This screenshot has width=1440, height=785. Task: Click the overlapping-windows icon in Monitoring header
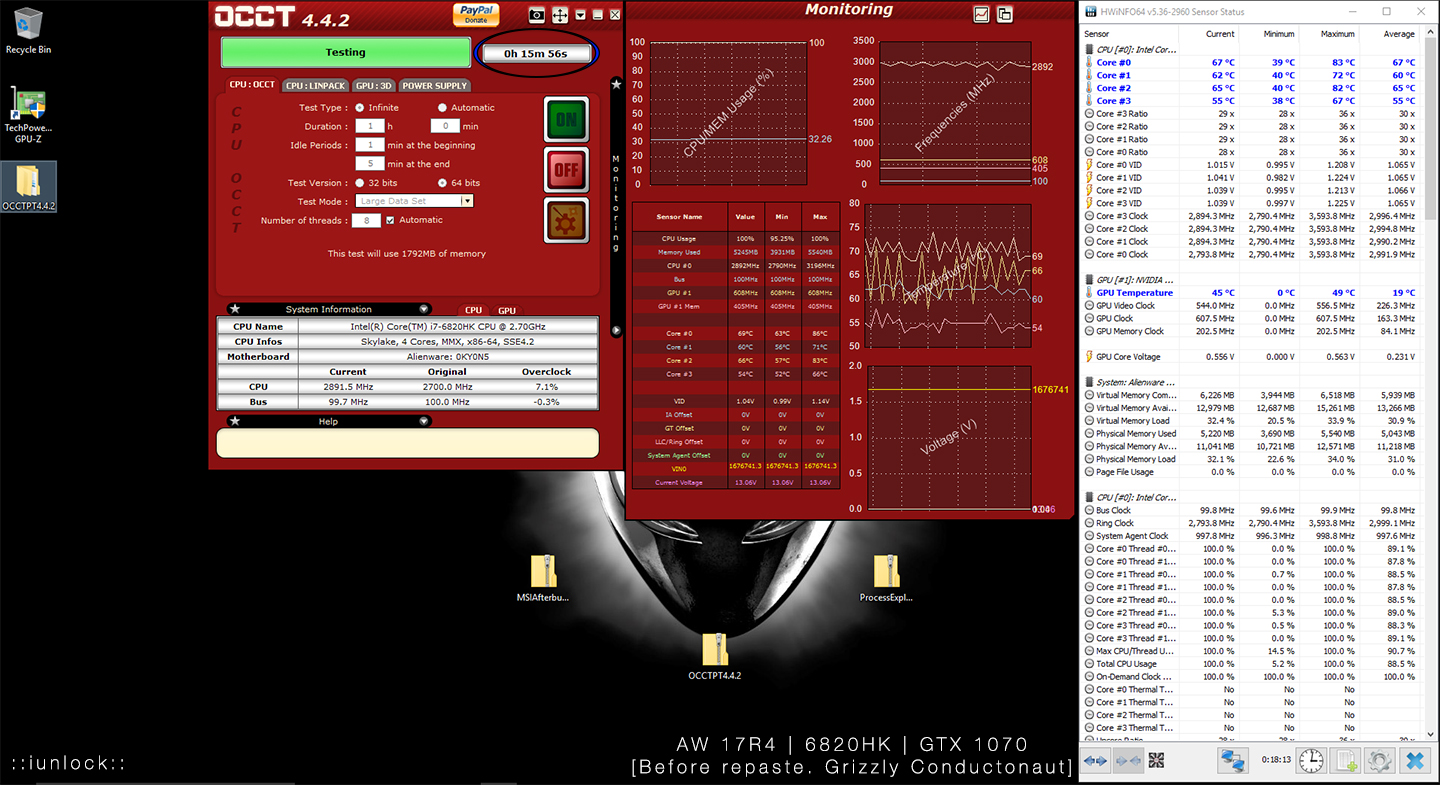(x=1004, y=14)
